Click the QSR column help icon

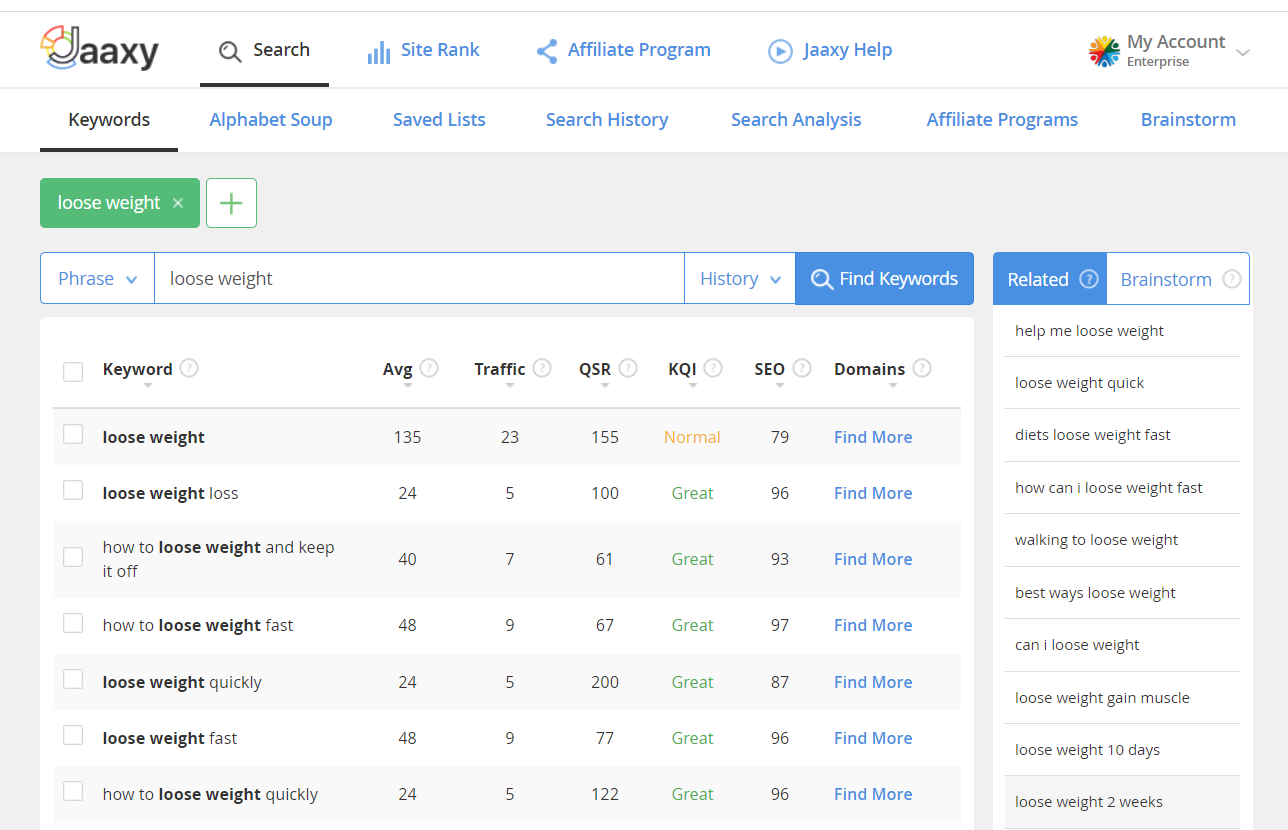628,368
